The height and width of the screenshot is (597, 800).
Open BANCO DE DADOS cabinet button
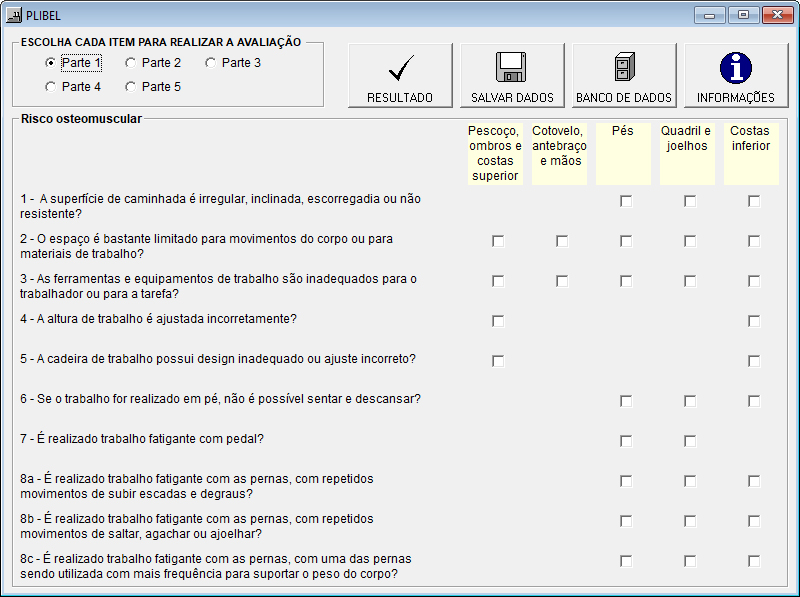624,76
